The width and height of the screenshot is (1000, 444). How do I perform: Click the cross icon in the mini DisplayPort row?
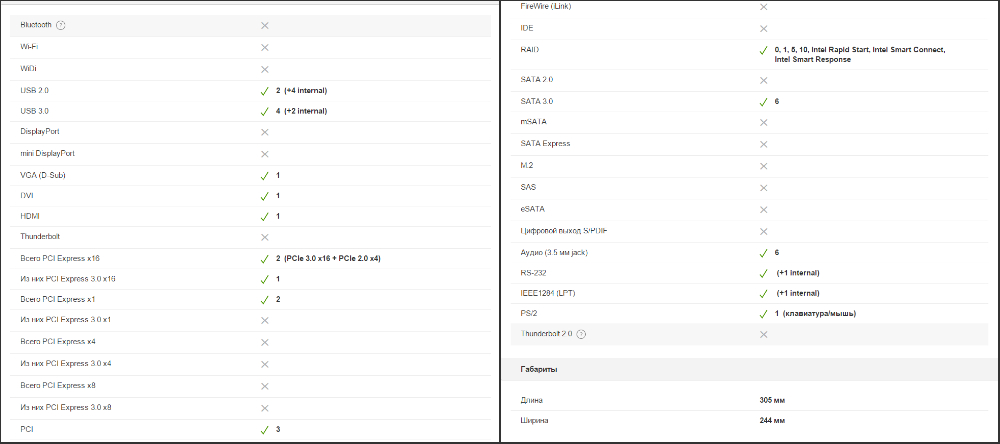point(265,154)
